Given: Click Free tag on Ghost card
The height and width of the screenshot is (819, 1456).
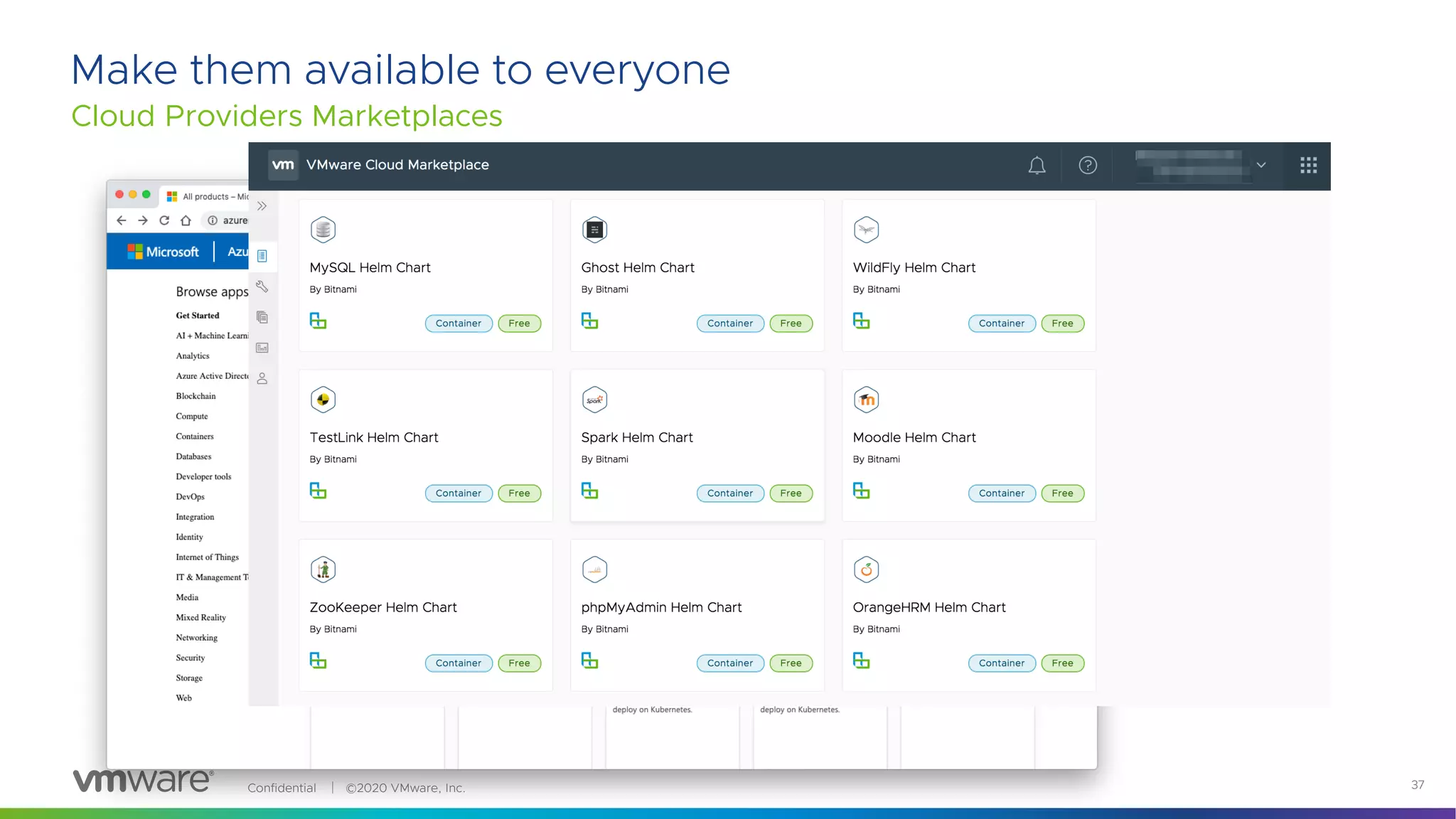Looking at the screenshot, I should pos(791,323).
